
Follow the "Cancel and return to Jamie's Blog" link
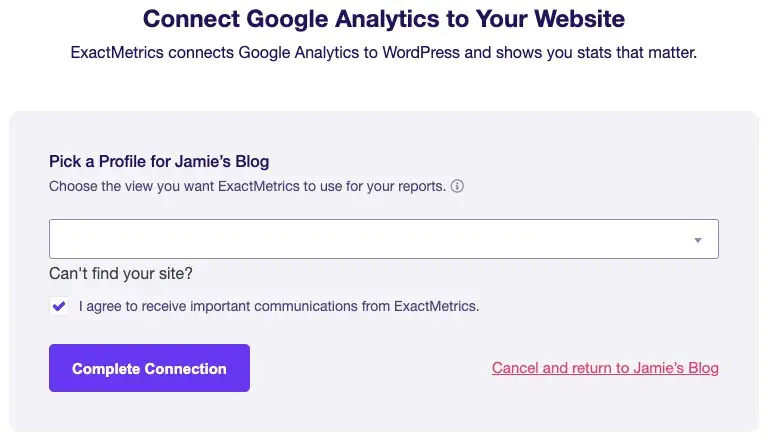[605, 368]
